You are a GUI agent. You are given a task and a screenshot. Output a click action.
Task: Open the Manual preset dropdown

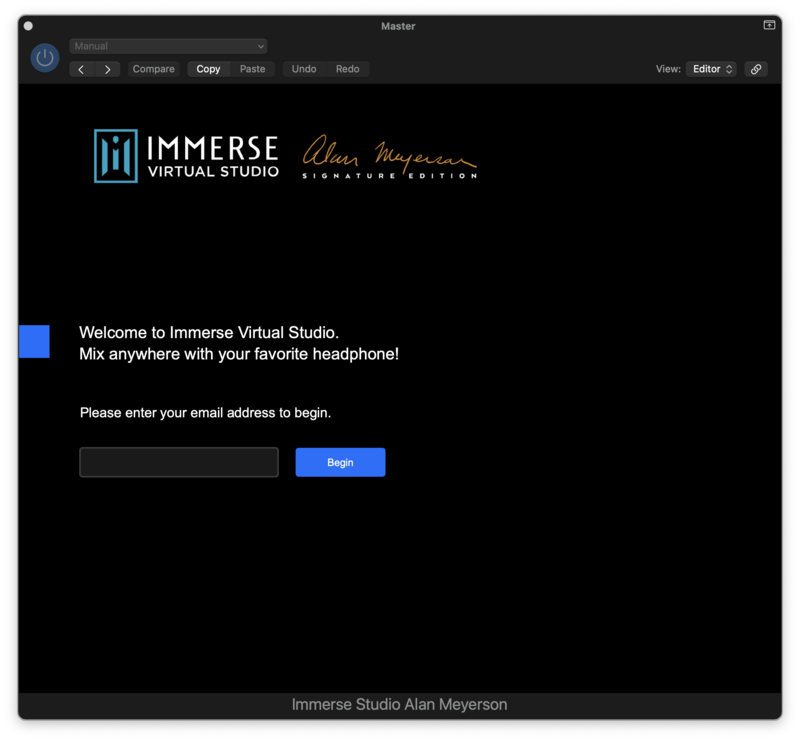point(168,46)
